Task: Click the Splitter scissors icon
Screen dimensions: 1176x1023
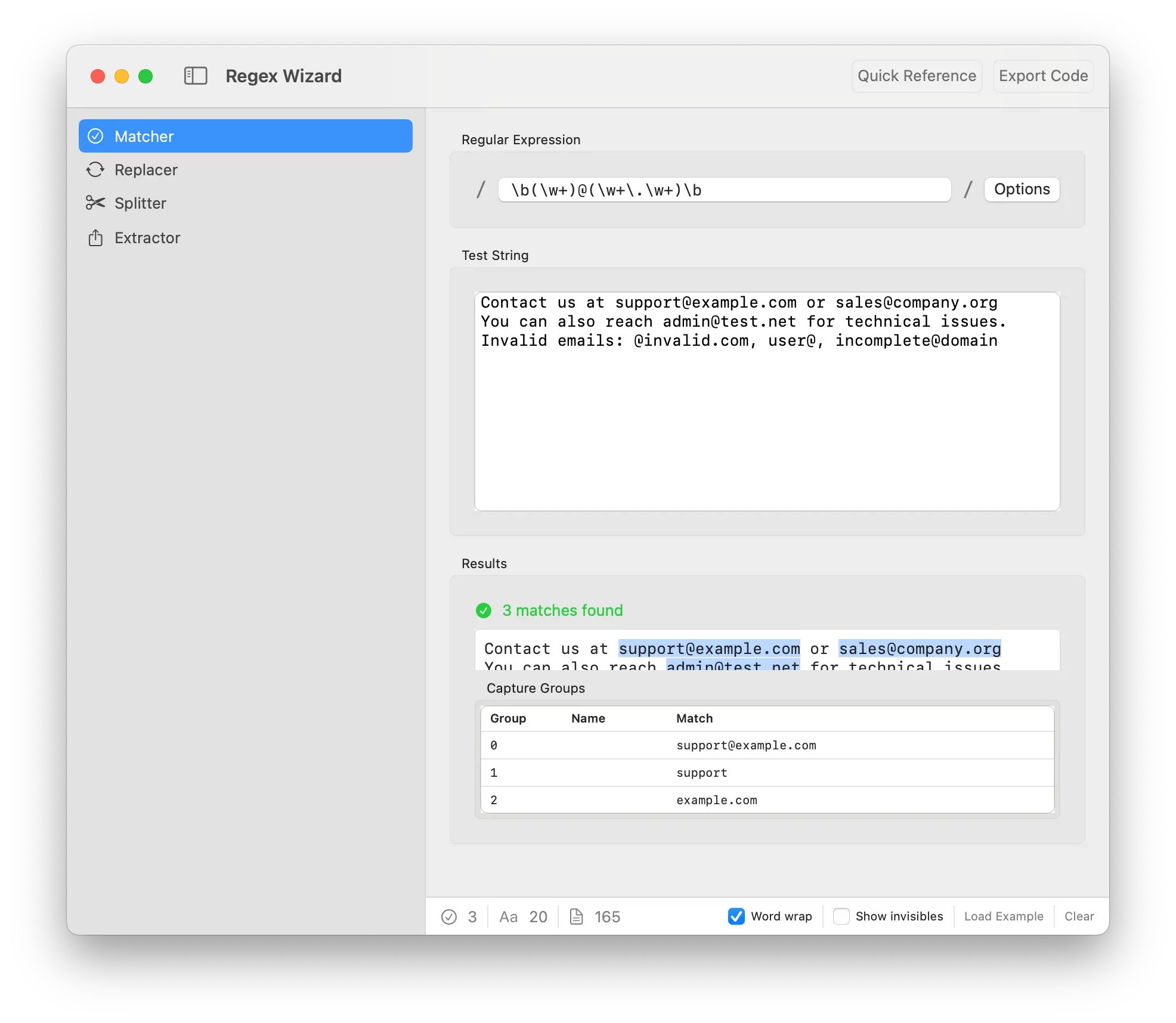Action: click(95, 203)
